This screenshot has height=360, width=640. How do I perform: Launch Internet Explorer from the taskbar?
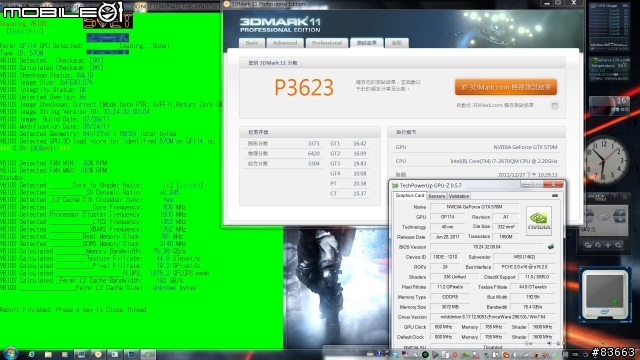[31, 354]
